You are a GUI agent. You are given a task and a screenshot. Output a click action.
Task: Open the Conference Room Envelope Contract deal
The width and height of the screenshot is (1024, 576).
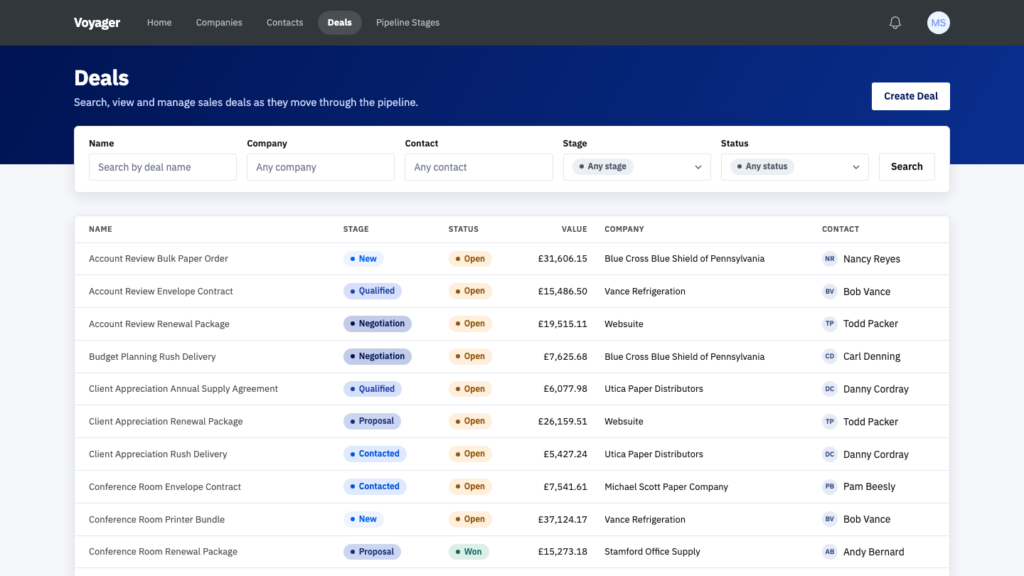click(165, 487)
